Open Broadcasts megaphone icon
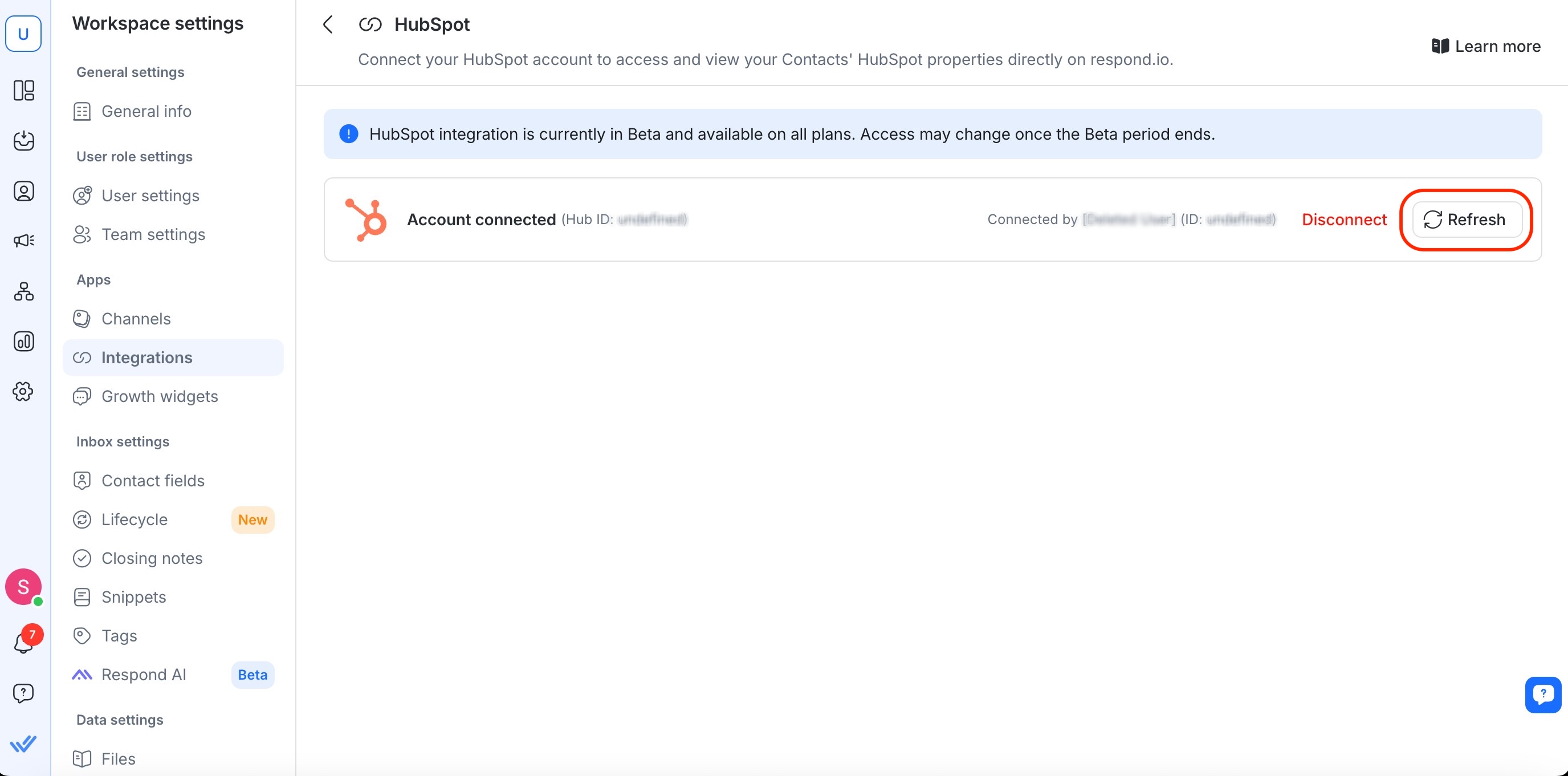This screenshot has height=776, width=1568. [x=24, y=241]
